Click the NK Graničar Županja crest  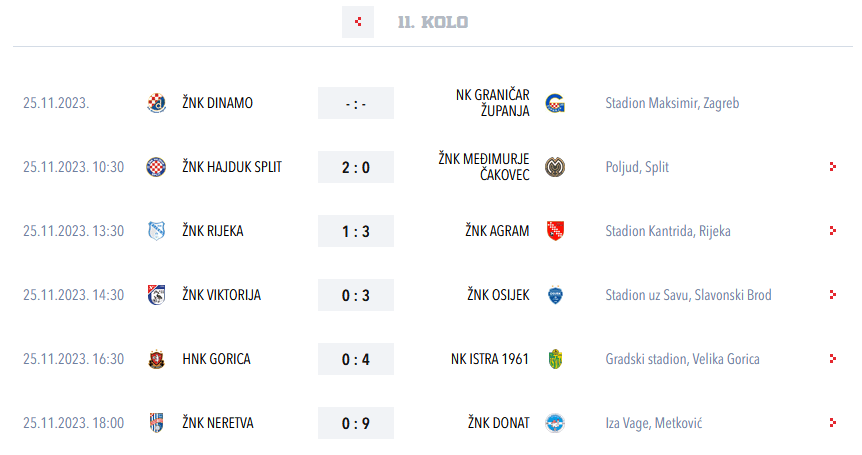pyautogui.click(x=555, y=103)
